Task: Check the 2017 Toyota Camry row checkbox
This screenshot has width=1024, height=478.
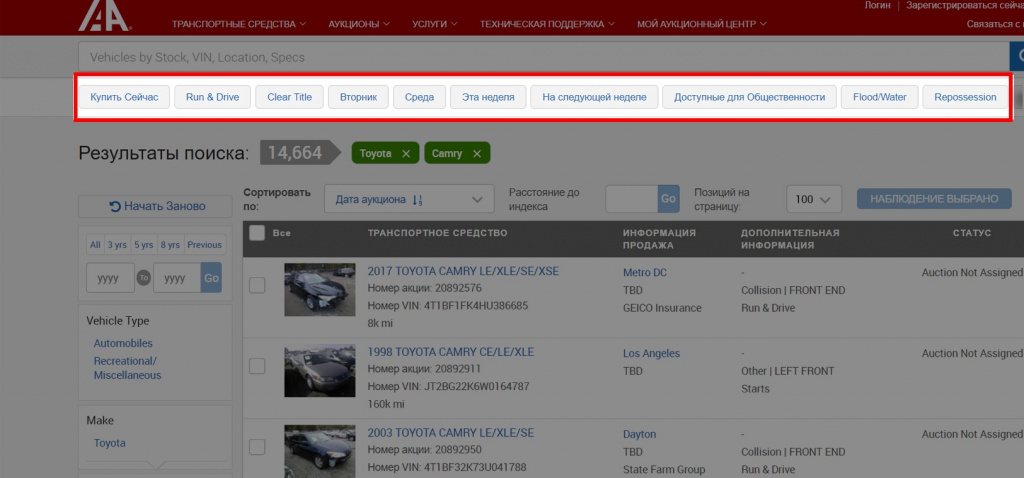Action: click(257, 285)
